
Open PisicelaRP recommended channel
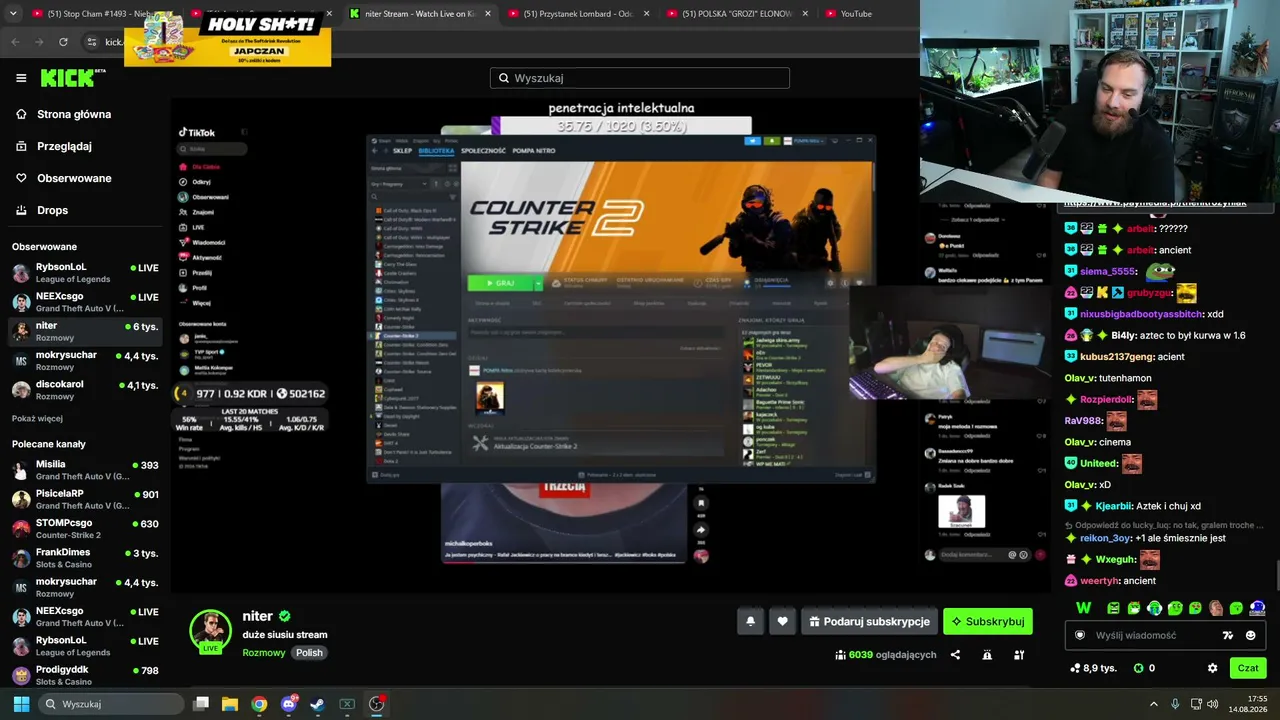point(85,499)
